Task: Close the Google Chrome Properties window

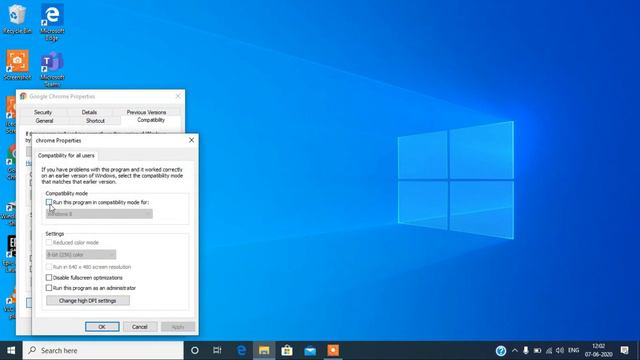Action: coord(178,96)
